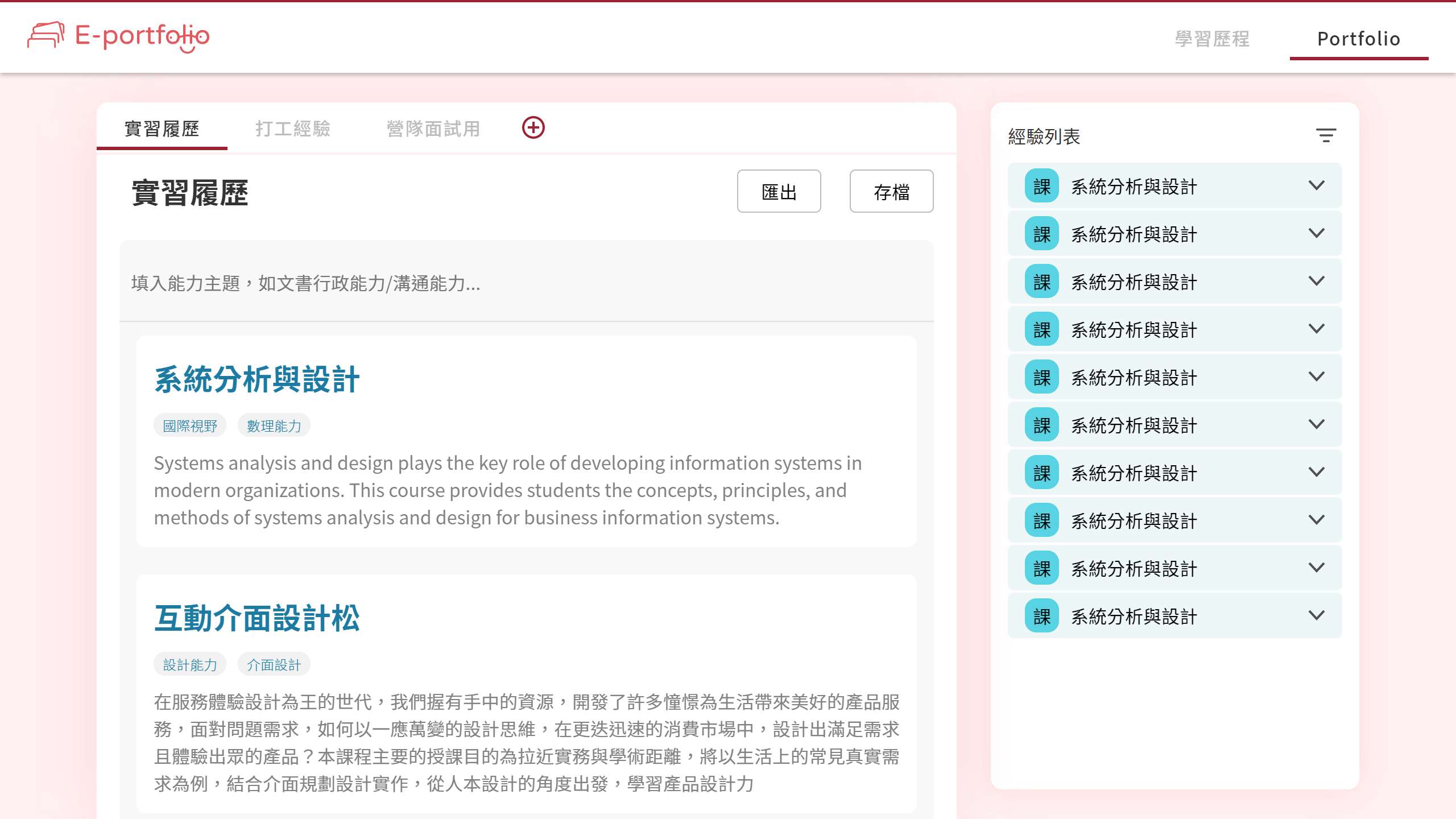The width and height of the screenshot is (1456, 819).
Task: Click the 課 badge of first list item
Action: [x=1041, y=186]
